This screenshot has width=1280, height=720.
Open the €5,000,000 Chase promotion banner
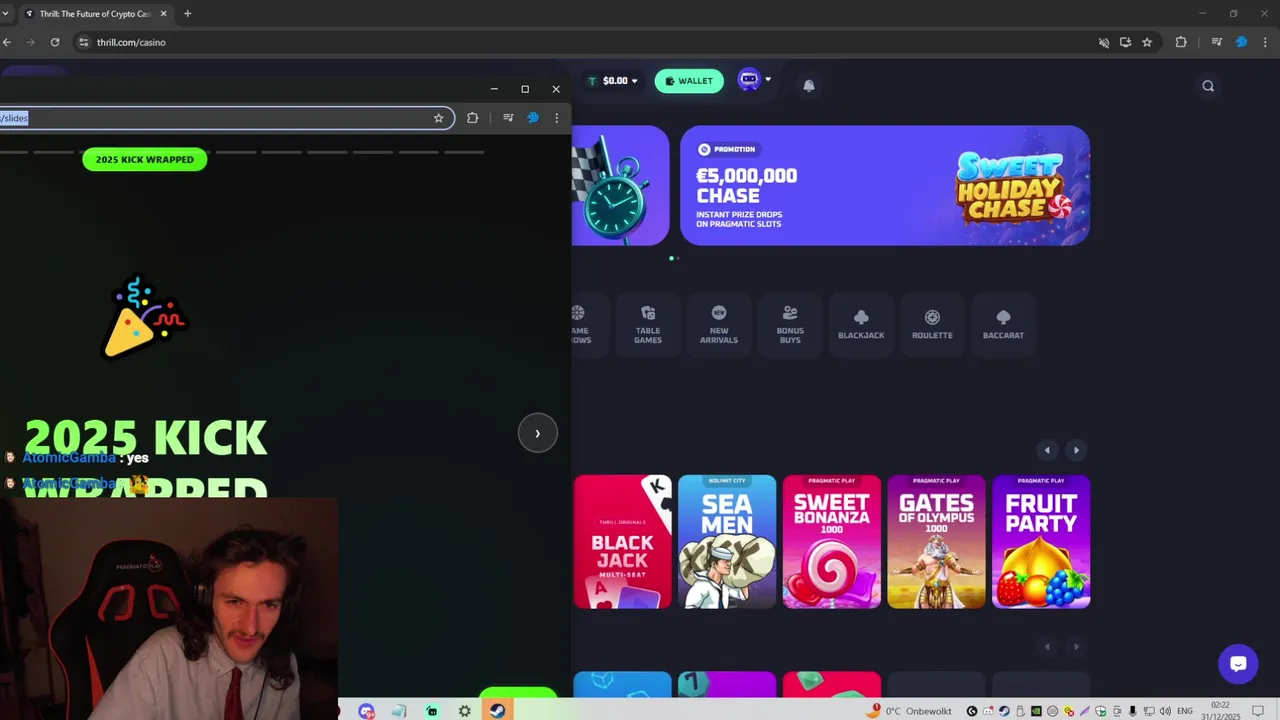click(885, 185)
